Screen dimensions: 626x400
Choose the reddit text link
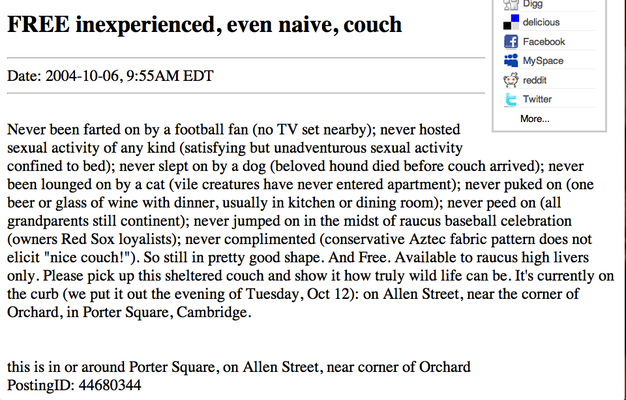[x=534, y=80]
